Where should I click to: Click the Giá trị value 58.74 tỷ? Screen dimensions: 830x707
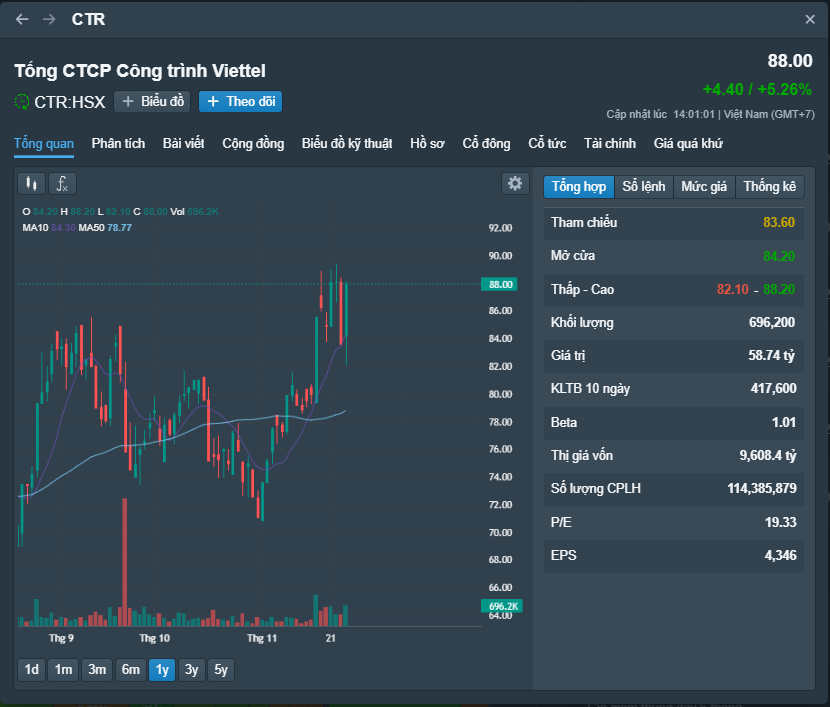(771, 356)
